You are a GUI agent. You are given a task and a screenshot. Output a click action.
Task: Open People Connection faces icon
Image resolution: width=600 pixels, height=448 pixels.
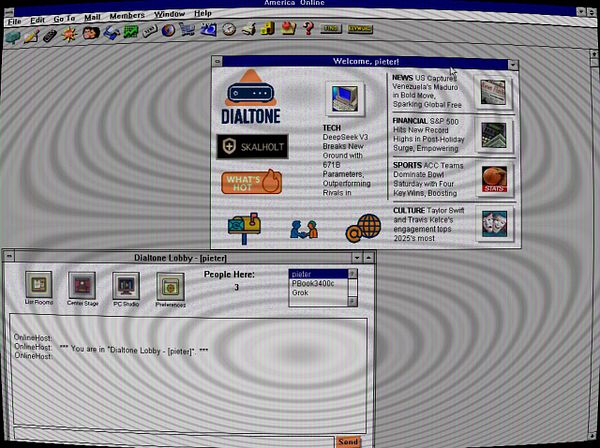(x=91, y=33)
